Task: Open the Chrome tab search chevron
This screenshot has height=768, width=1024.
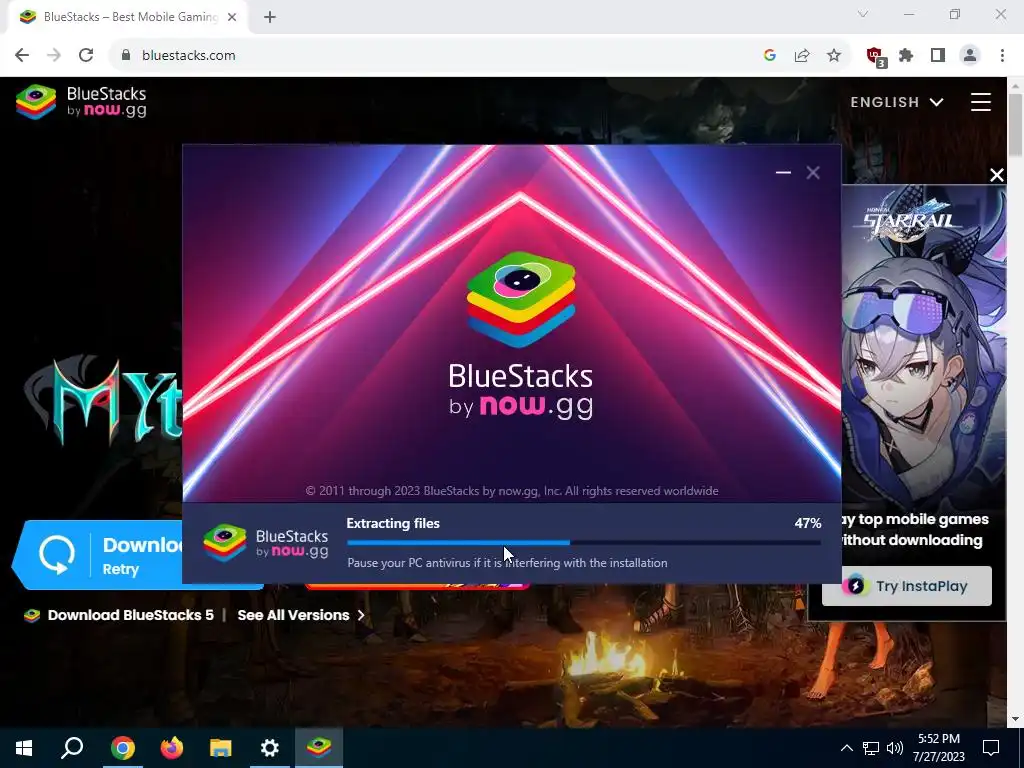Action: [863, 14]
